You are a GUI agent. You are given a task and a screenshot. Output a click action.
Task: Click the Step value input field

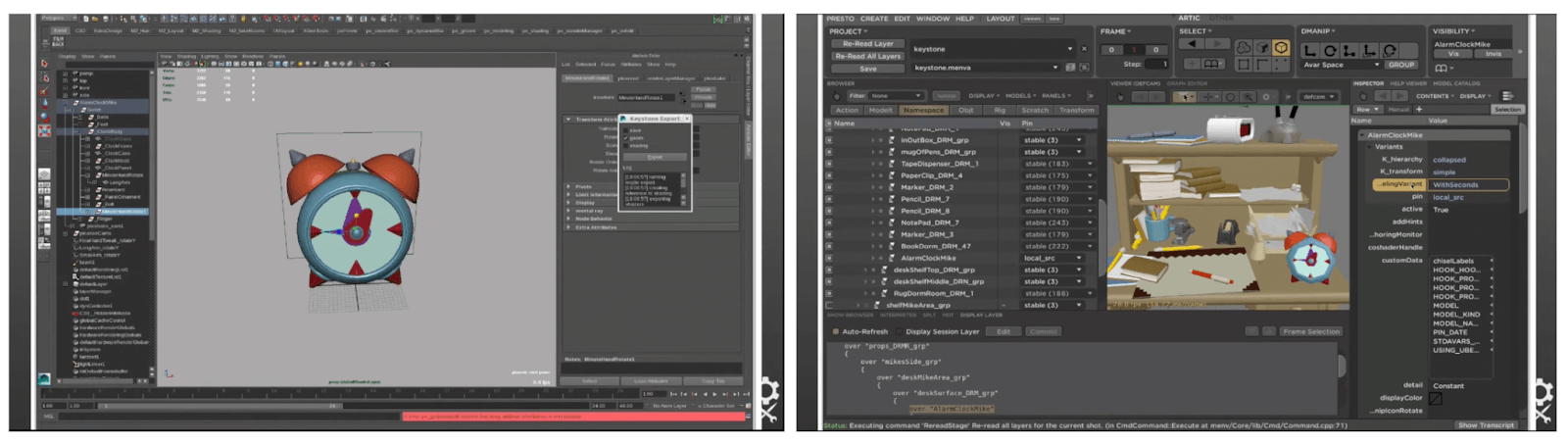tap(1156, 64)
